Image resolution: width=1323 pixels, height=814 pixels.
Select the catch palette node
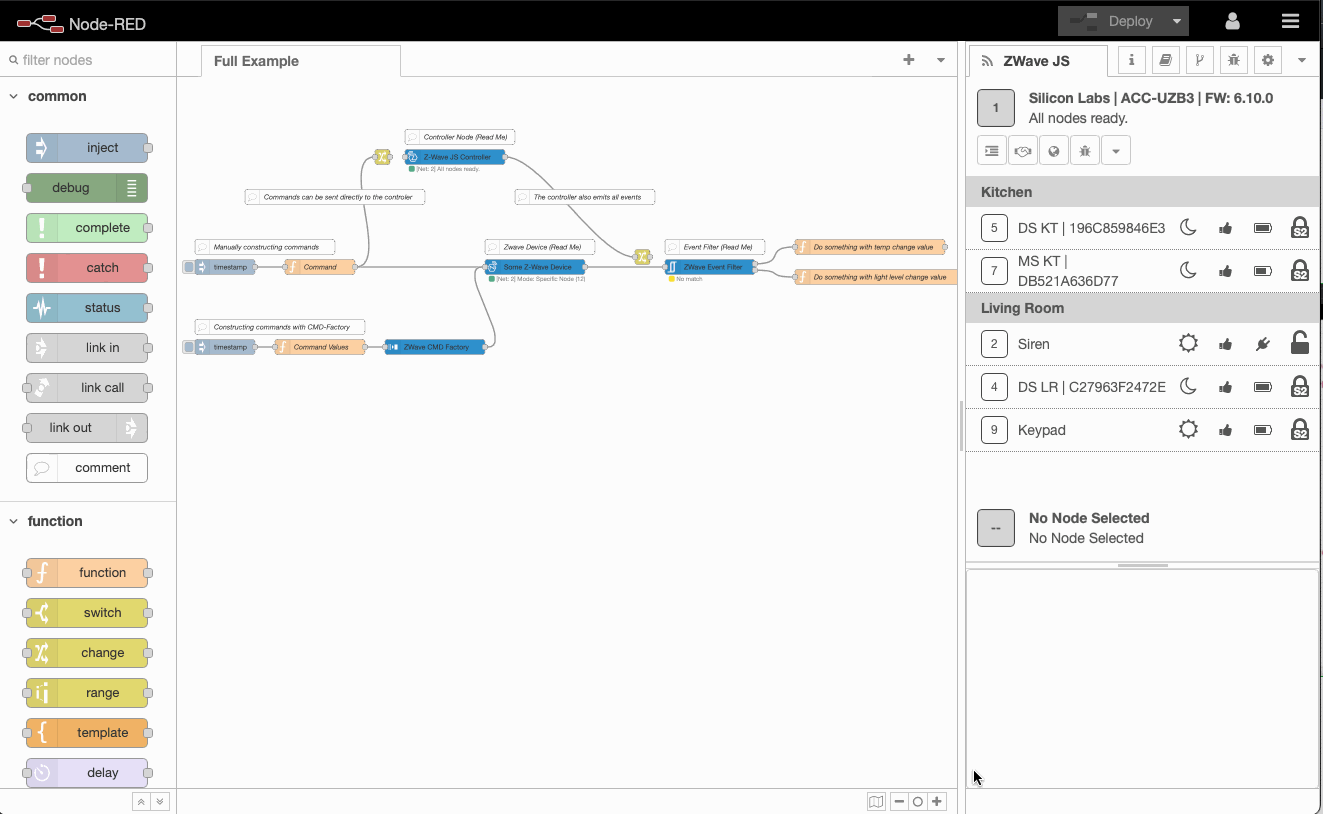click(87, 268)
